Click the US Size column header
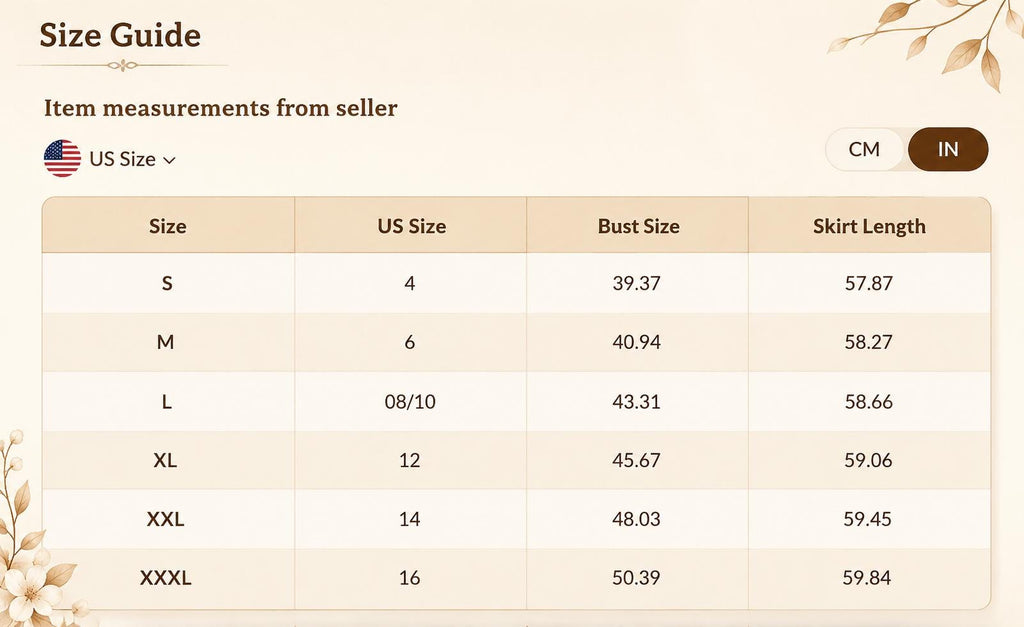The image size is (1024, 627). [411, 226]
